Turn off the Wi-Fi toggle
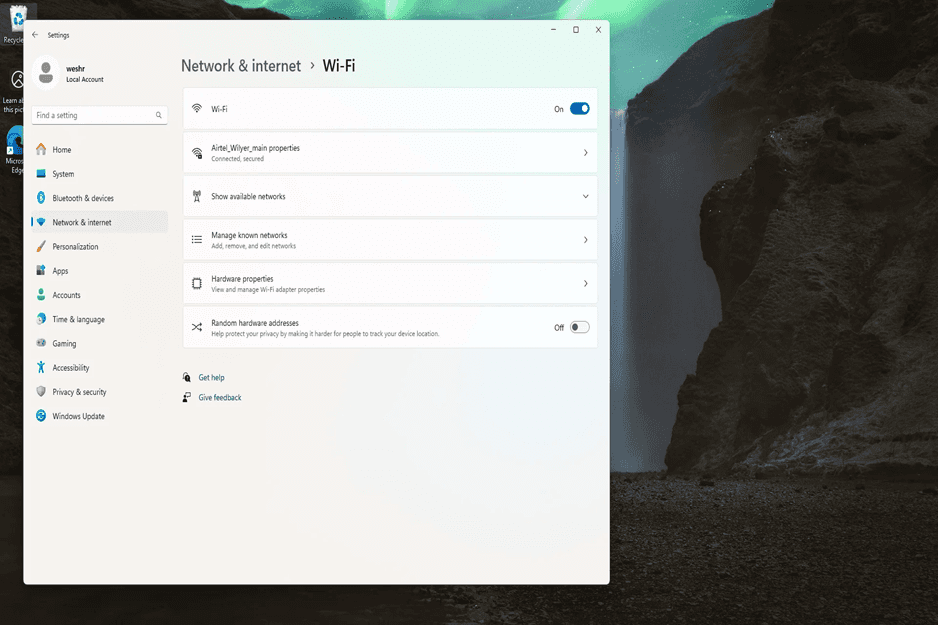The height and width of the screenshot is (625, 938). [x=579, y=109]
